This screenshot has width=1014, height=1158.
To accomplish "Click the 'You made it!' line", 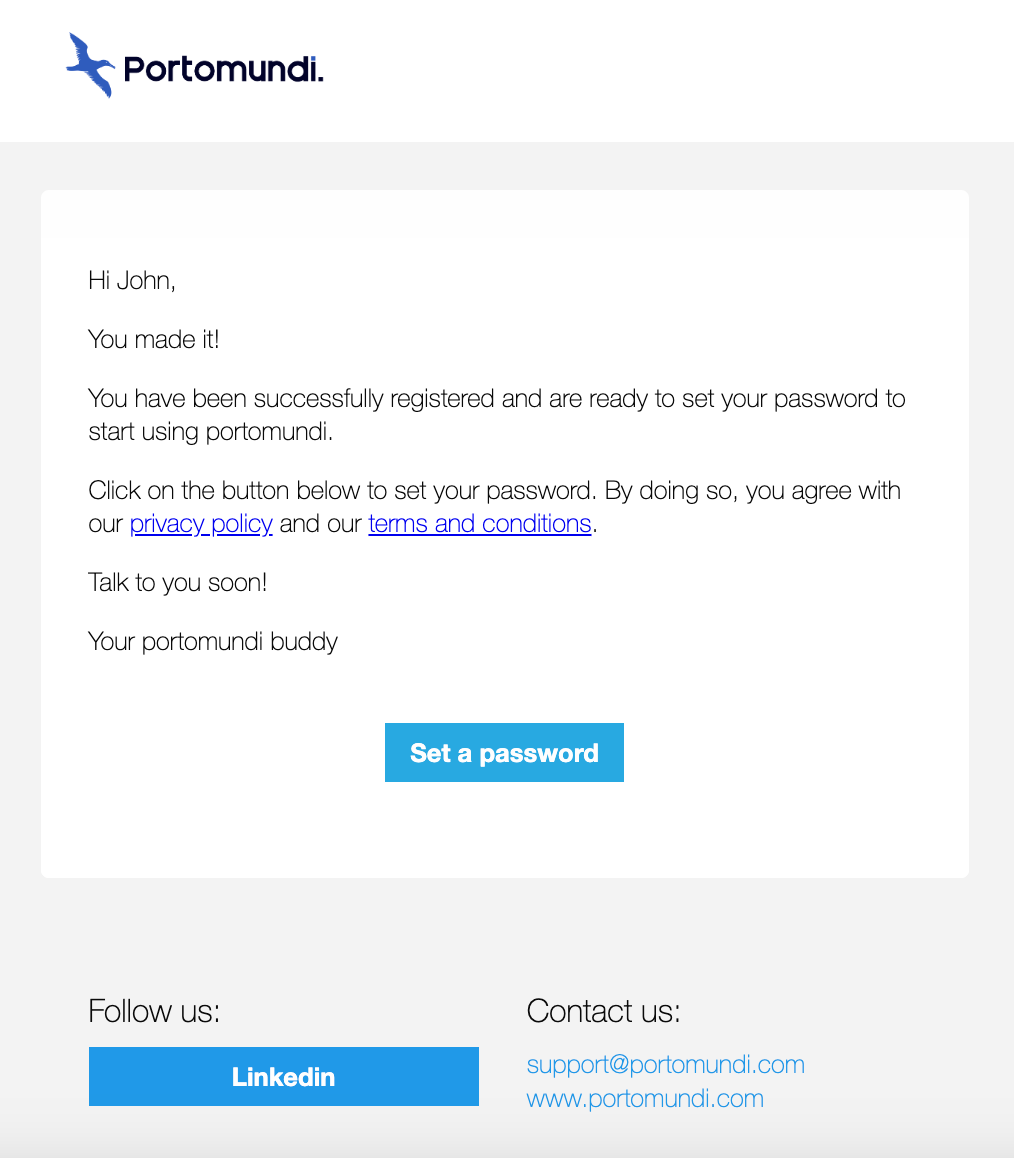I will point(154,340).
